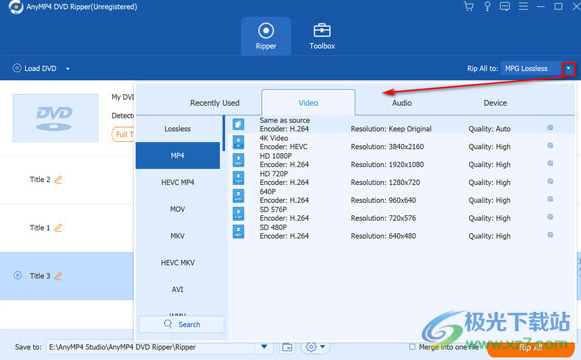The image size is (581, 360).
Task: Select the MP4 format category
Action: click(177, 156)
